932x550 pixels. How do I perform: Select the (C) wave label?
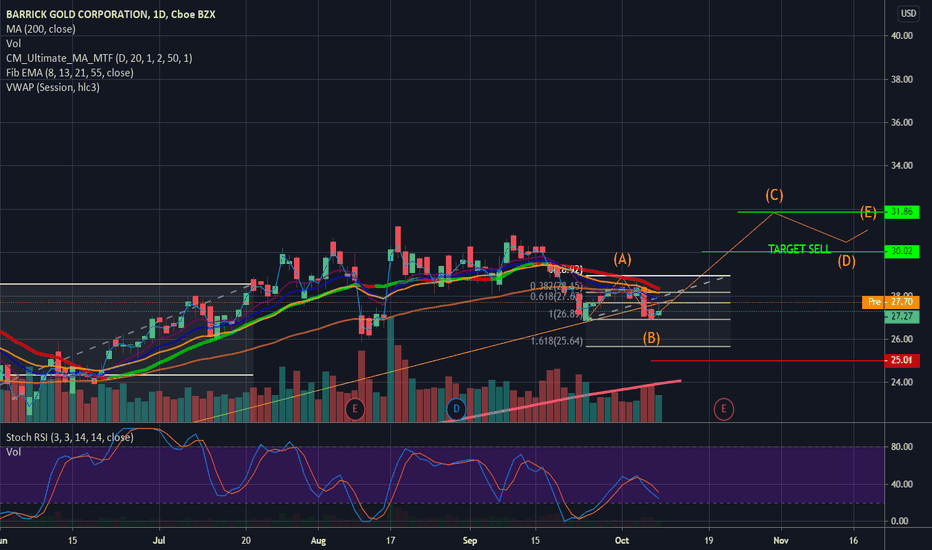[774, 195]
